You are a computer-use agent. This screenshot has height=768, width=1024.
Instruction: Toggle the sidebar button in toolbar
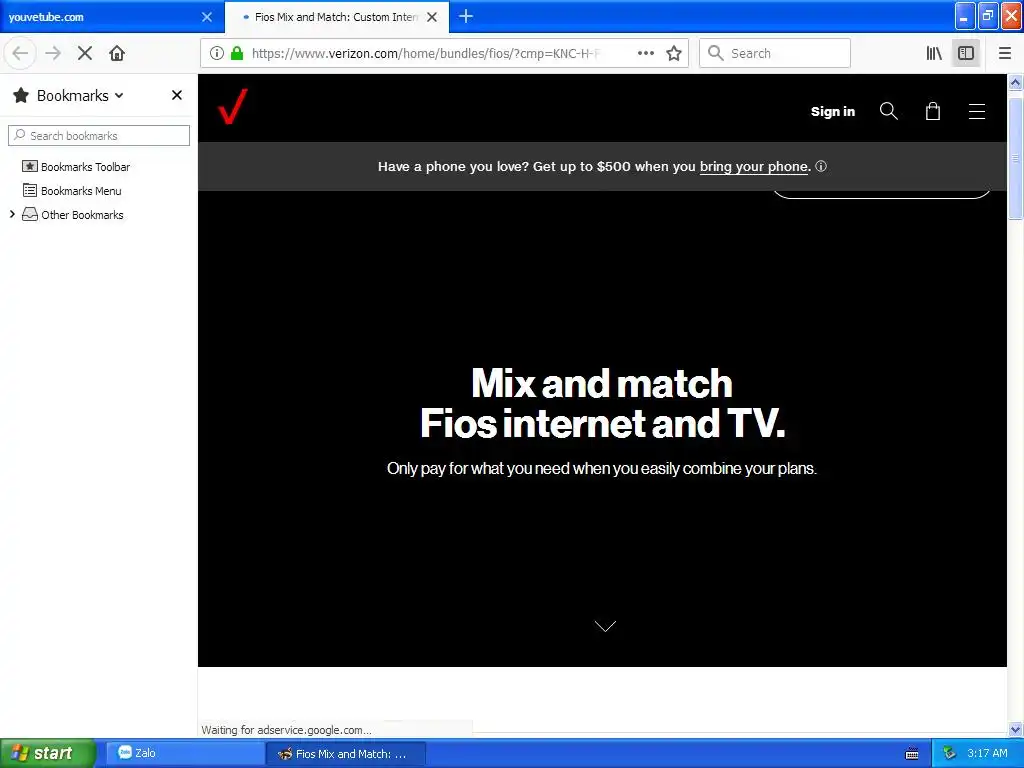[x=966, y=53]
